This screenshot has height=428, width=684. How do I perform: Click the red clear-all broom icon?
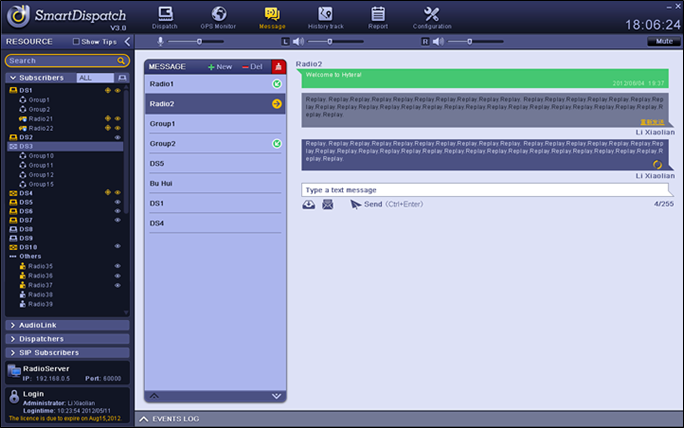[278, 67]
